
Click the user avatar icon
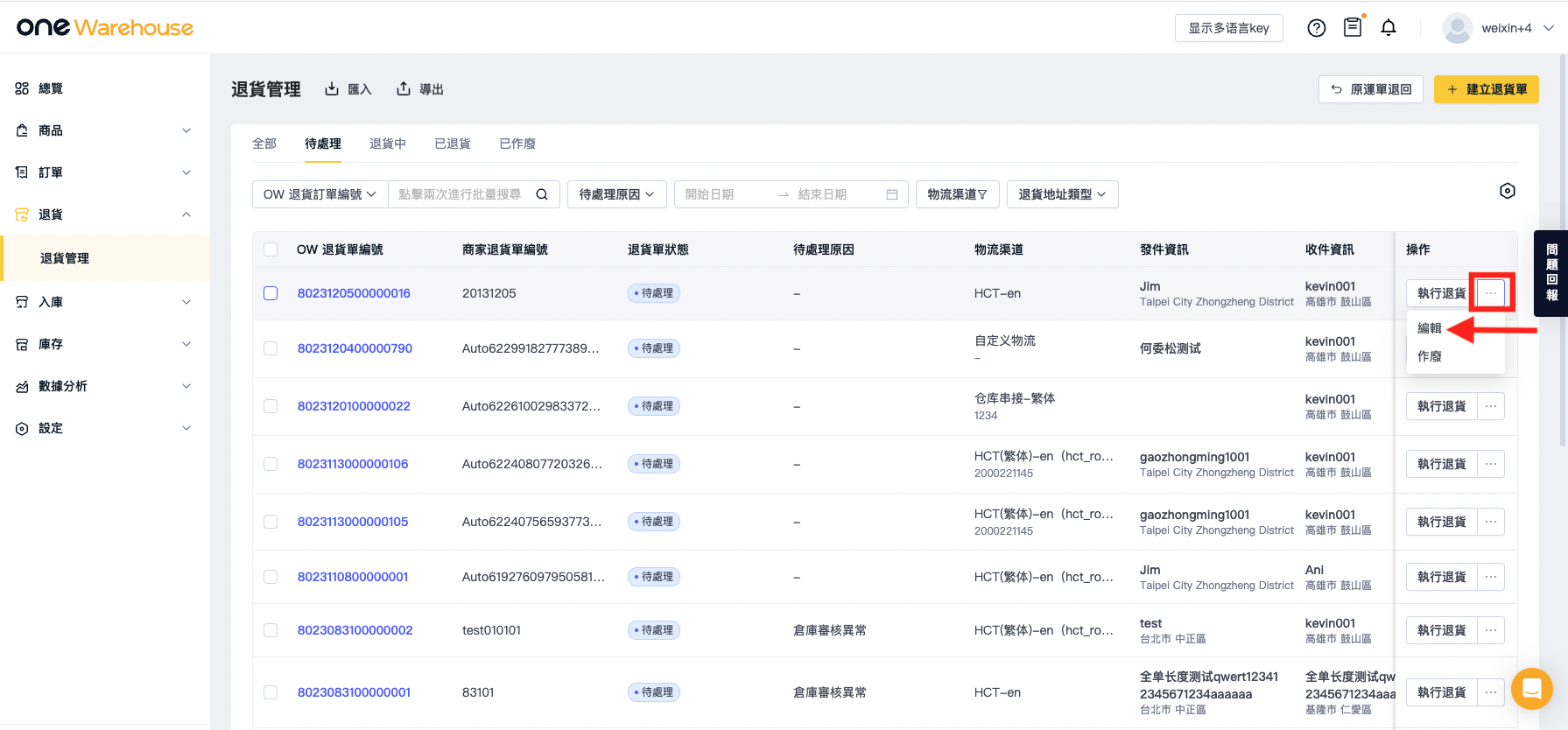tap(1457, 28)
